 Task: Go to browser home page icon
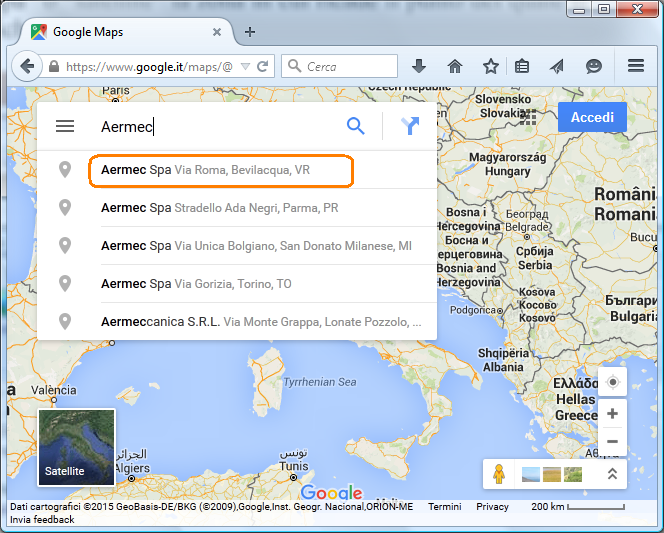455,66
